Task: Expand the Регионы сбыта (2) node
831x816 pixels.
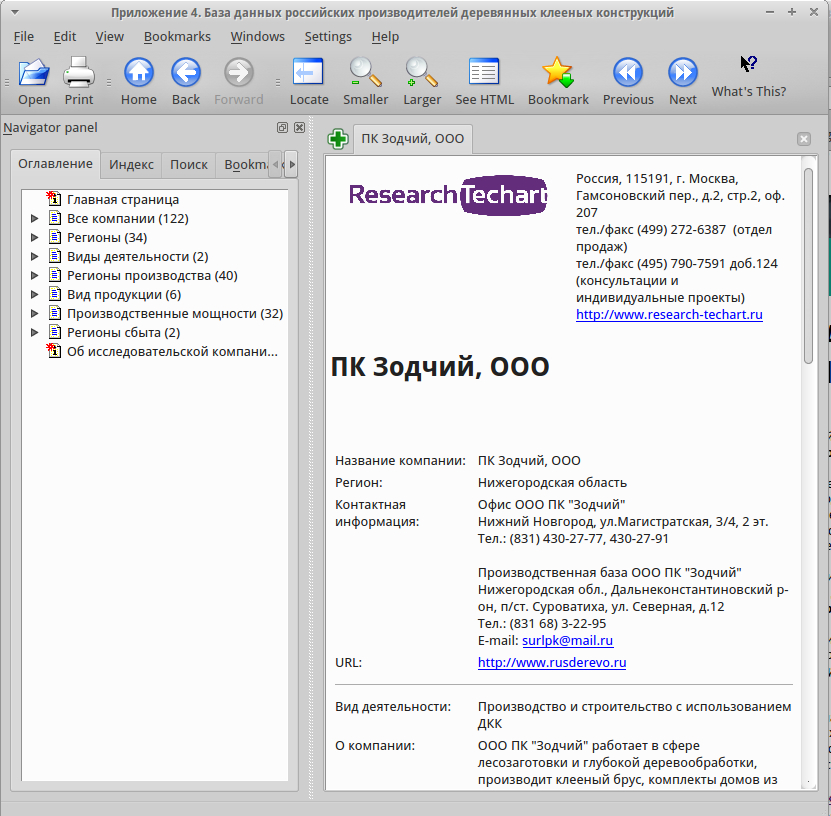Action: pyautogui.click(x=34, y=333)
